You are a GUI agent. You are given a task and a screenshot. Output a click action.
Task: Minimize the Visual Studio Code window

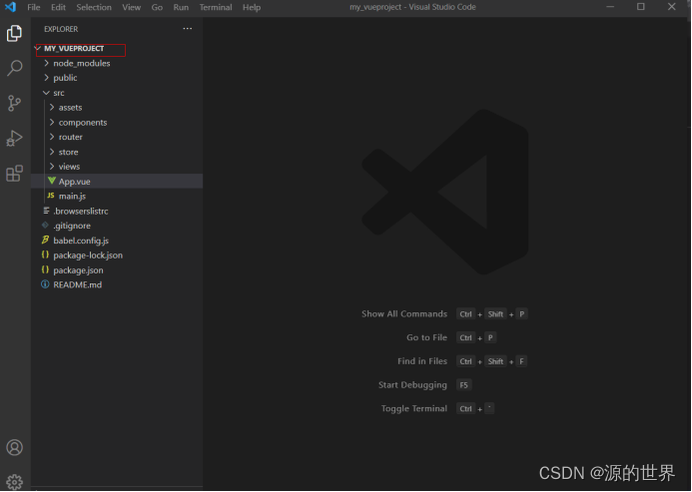[x=610, y=7]
